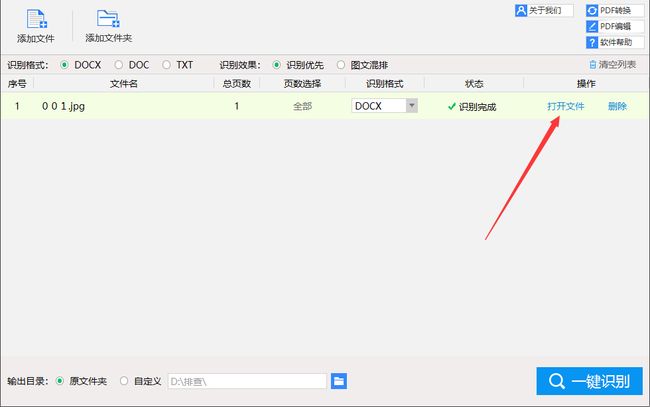The width and height of the screenshot is (650, 407).
Task: Click the 总页数 column header
Action: tap(237, 84)
